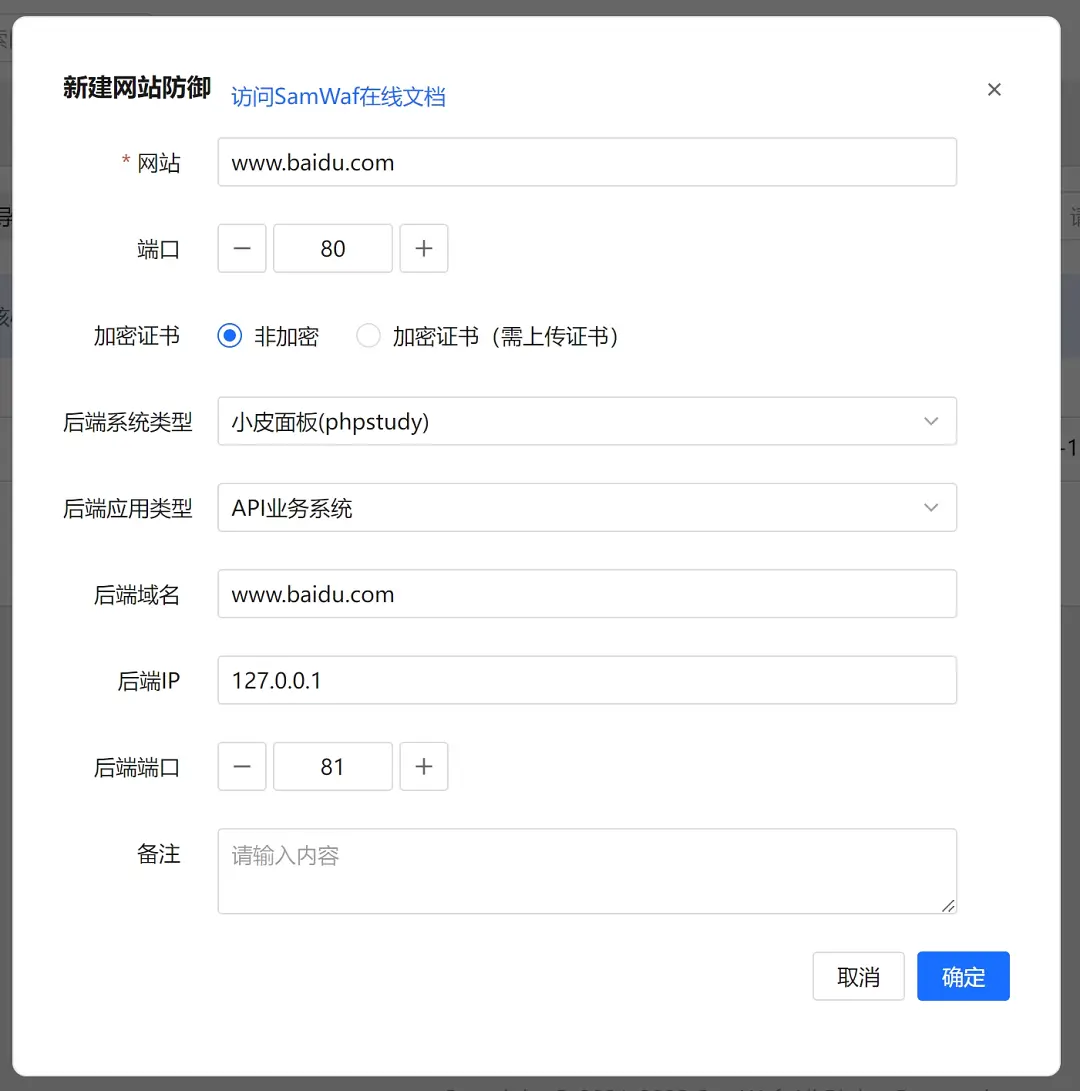Select 加密证书（需上传证书）option
Image resolution: width=1080 pixels, height=1091 pixels.
(x=368, y=337)
